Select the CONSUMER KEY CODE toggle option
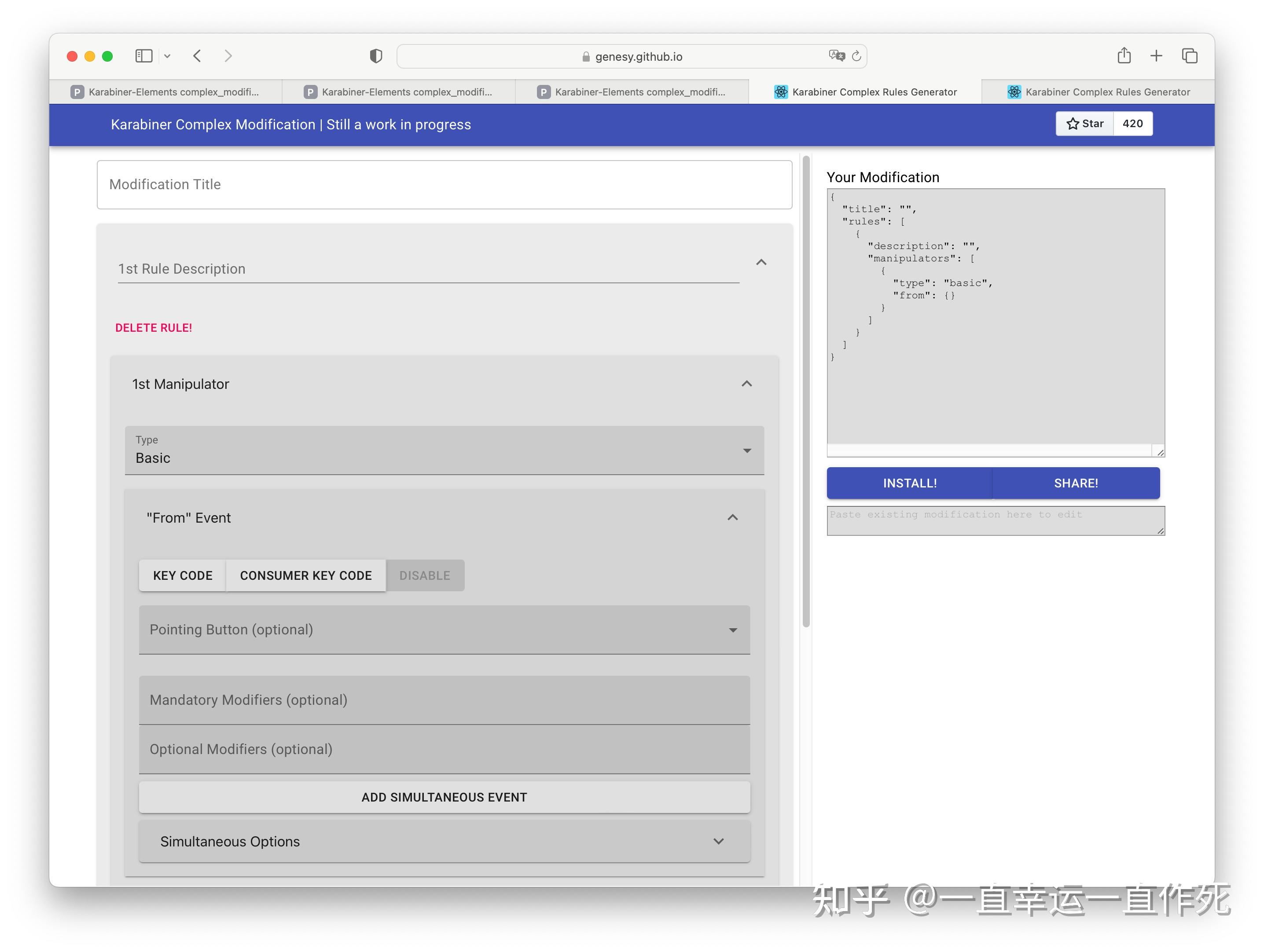This screenshot has width=1264, height=952. pyautogui.click(x=306, y=575)
